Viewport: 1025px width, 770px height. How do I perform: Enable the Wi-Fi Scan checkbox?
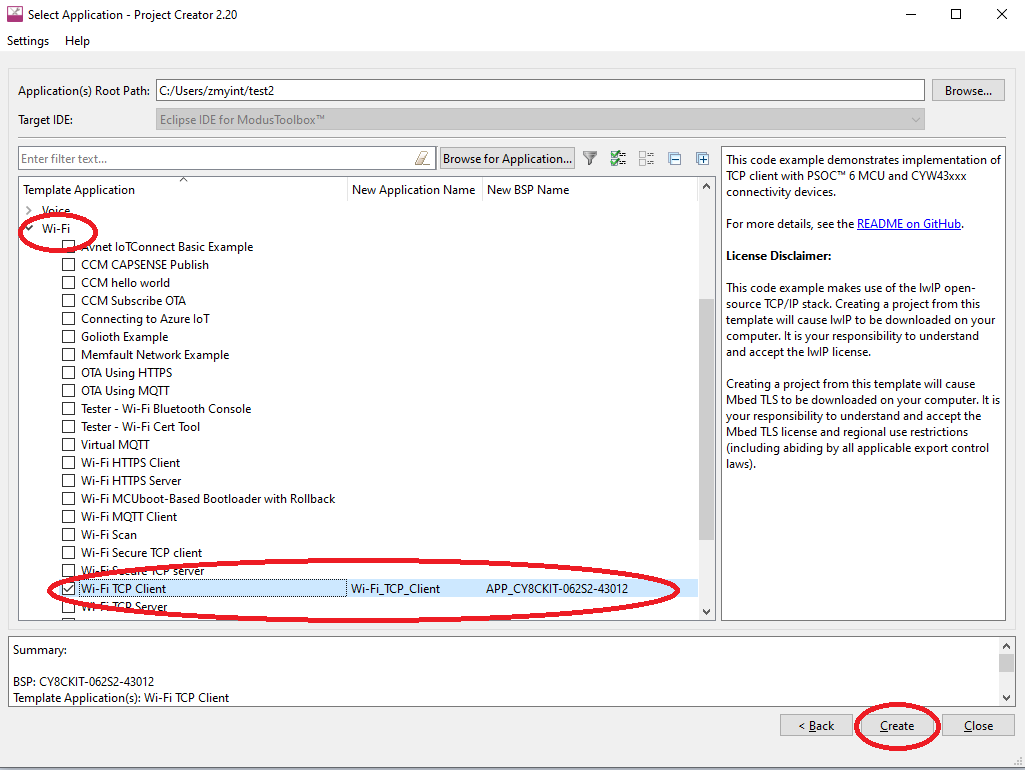[68, 535]
